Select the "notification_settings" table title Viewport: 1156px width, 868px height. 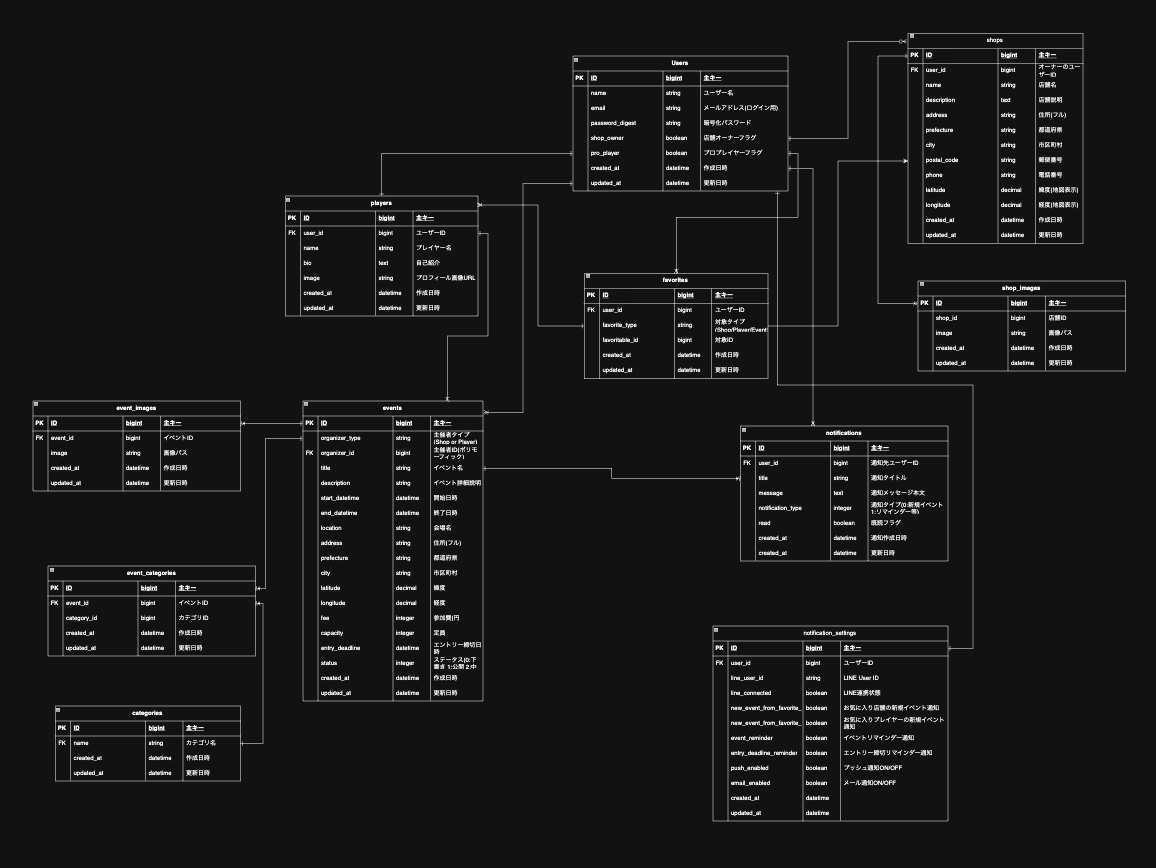[829, 633]
